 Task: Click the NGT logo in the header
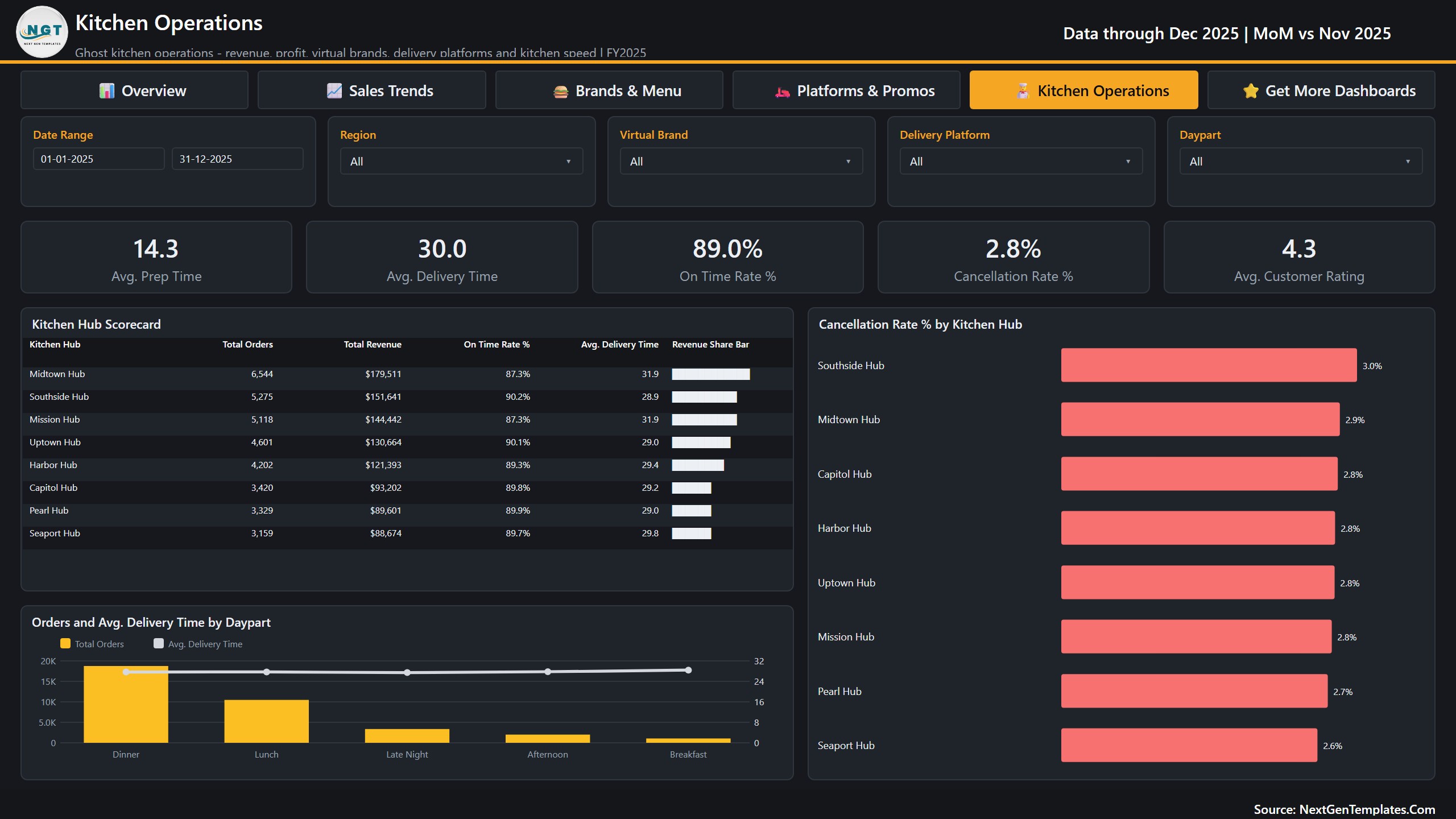pos(42,32)
